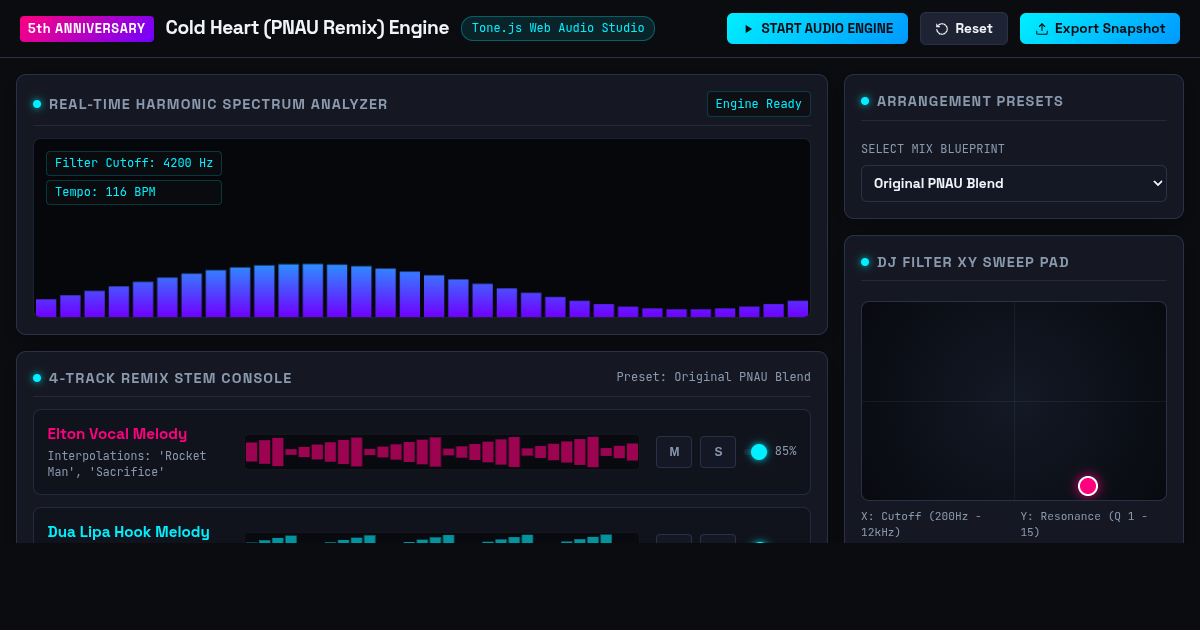
Task: Adjust the Elton Vocal Melody volume slider
Action: (x=759, y=452)
